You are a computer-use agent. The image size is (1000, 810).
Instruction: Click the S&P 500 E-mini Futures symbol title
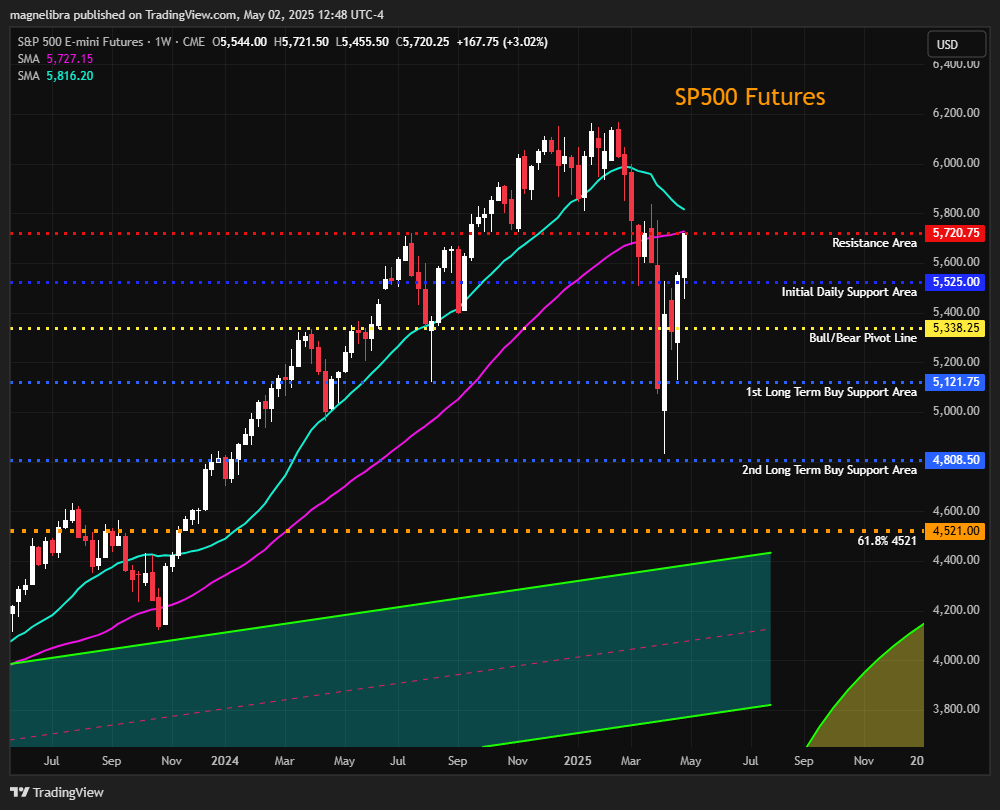(x=80, y=42)
